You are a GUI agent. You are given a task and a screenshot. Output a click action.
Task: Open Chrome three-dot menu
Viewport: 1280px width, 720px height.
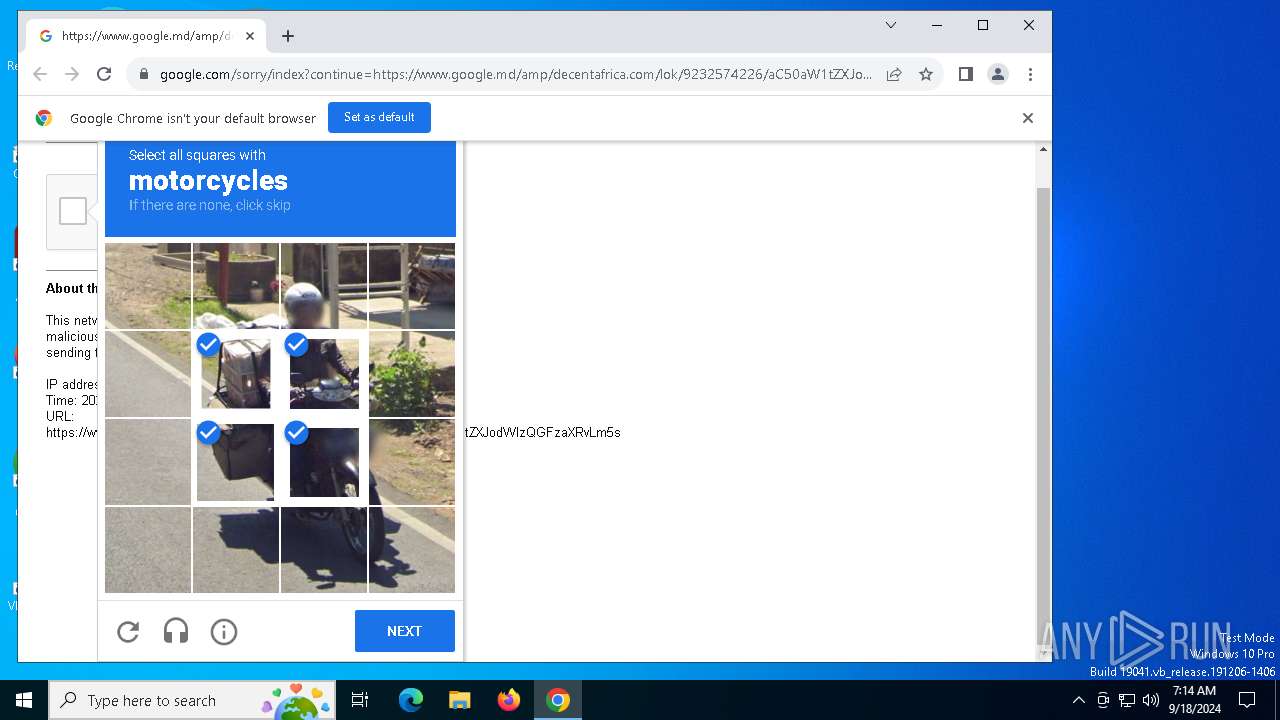(x=1030, y=74)
